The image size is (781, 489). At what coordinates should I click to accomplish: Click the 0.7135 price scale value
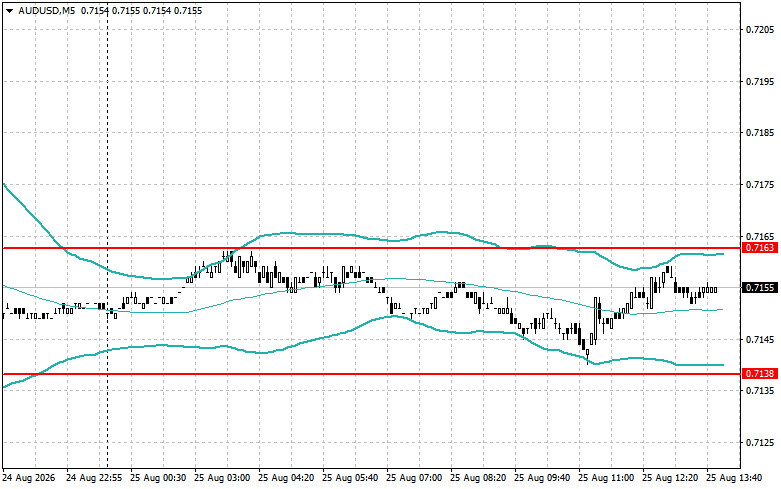click(760, 391)
